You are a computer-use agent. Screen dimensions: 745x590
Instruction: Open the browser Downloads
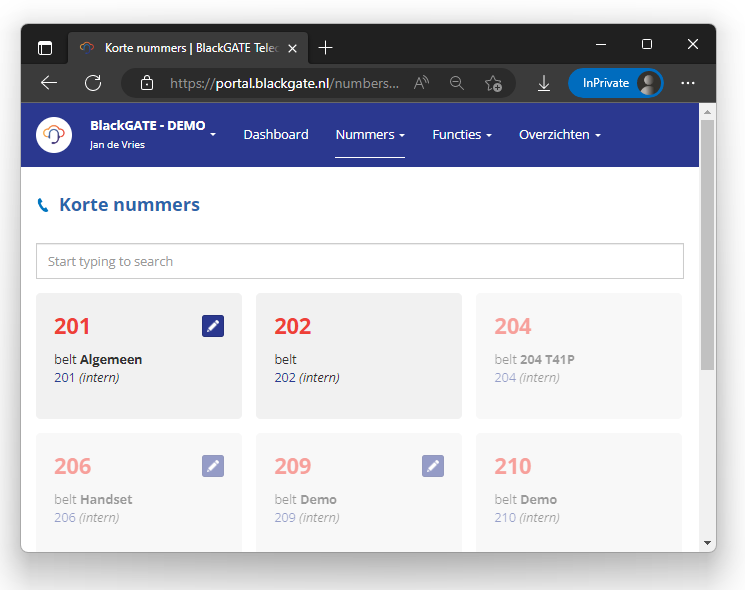tap(544, 83)
